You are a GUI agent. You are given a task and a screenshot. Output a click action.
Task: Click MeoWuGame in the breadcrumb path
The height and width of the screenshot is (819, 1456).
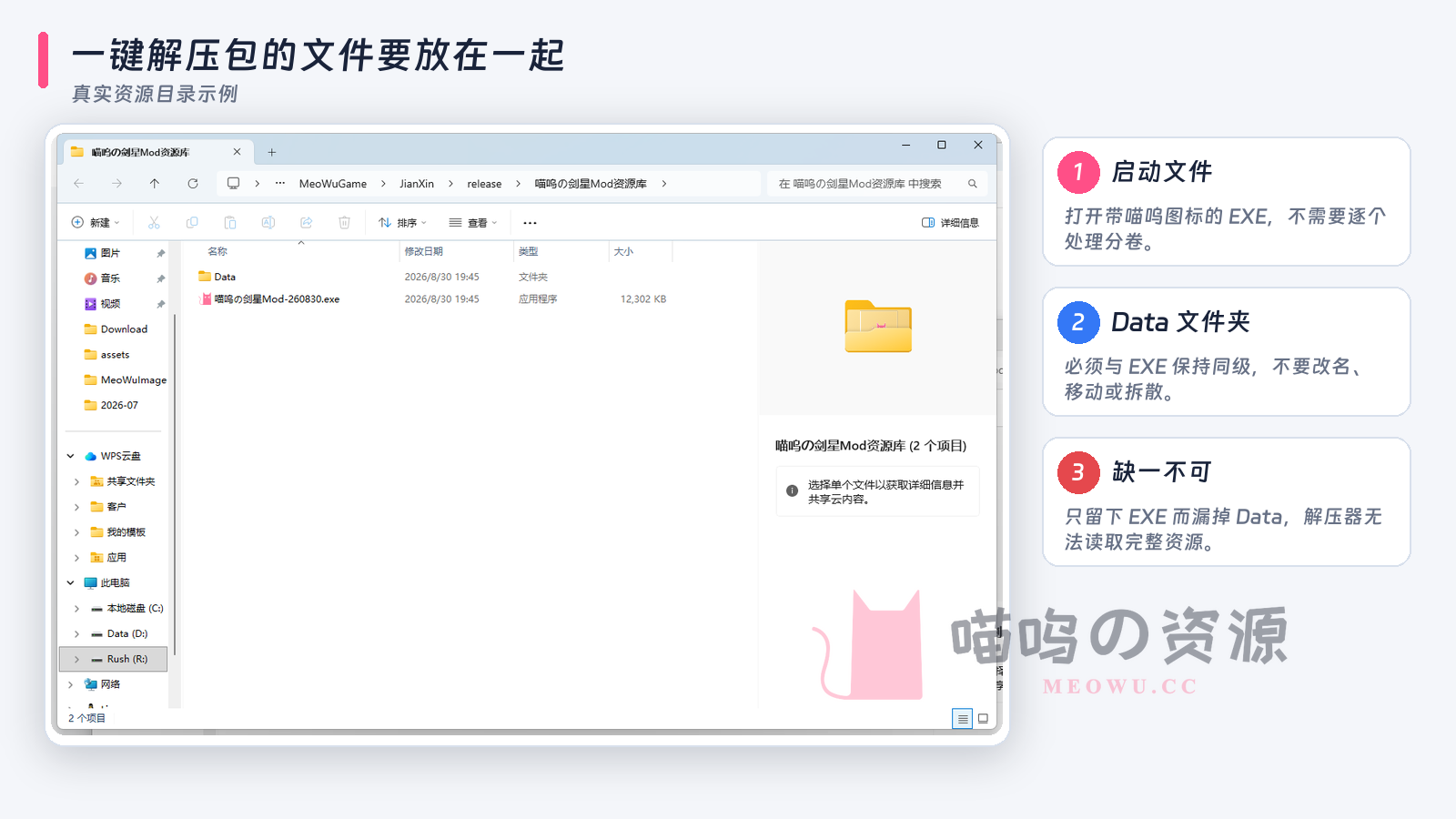(x=333, y=184)
